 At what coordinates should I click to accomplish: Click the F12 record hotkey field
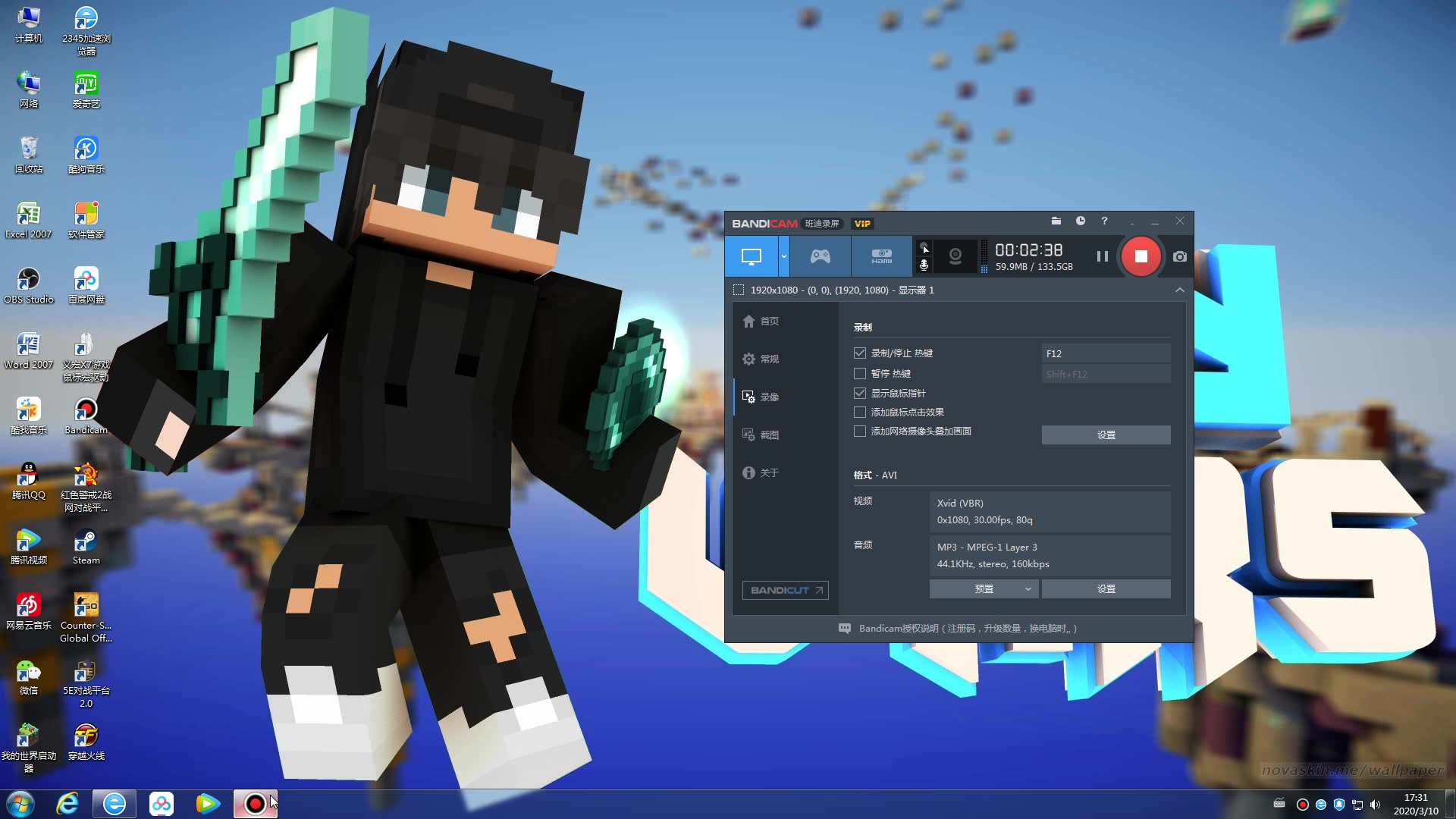pos(1105,353)
